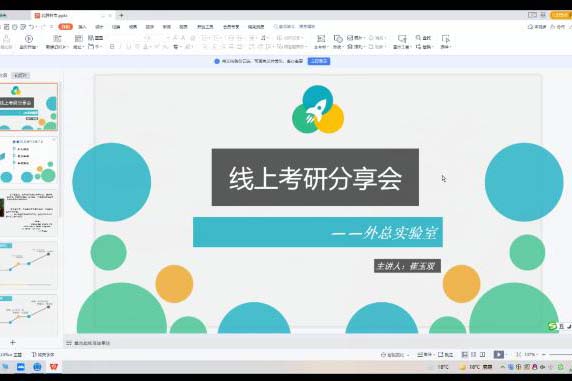The height and width of the screenshot is (381, 572).
Task: Start slideshow from status bar play button
Action: [x=499, y=354]
